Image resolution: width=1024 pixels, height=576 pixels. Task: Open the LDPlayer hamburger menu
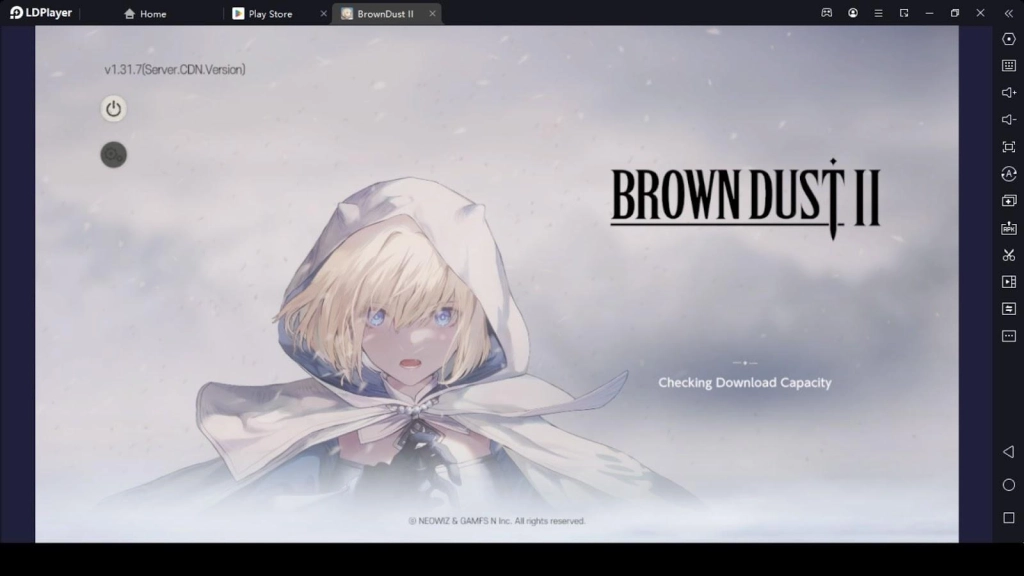pyautogui.click(x=878, y=13)
